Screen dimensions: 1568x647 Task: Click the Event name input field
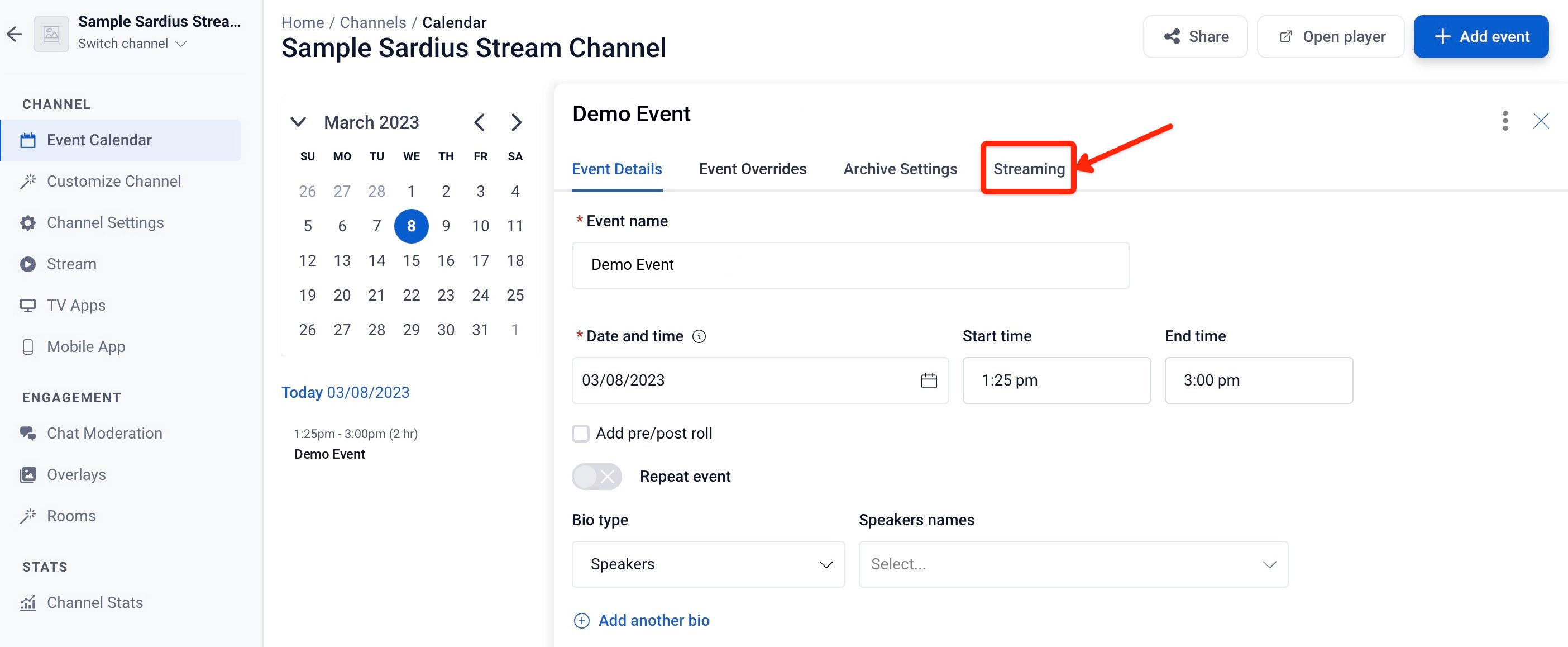point(850,265)
